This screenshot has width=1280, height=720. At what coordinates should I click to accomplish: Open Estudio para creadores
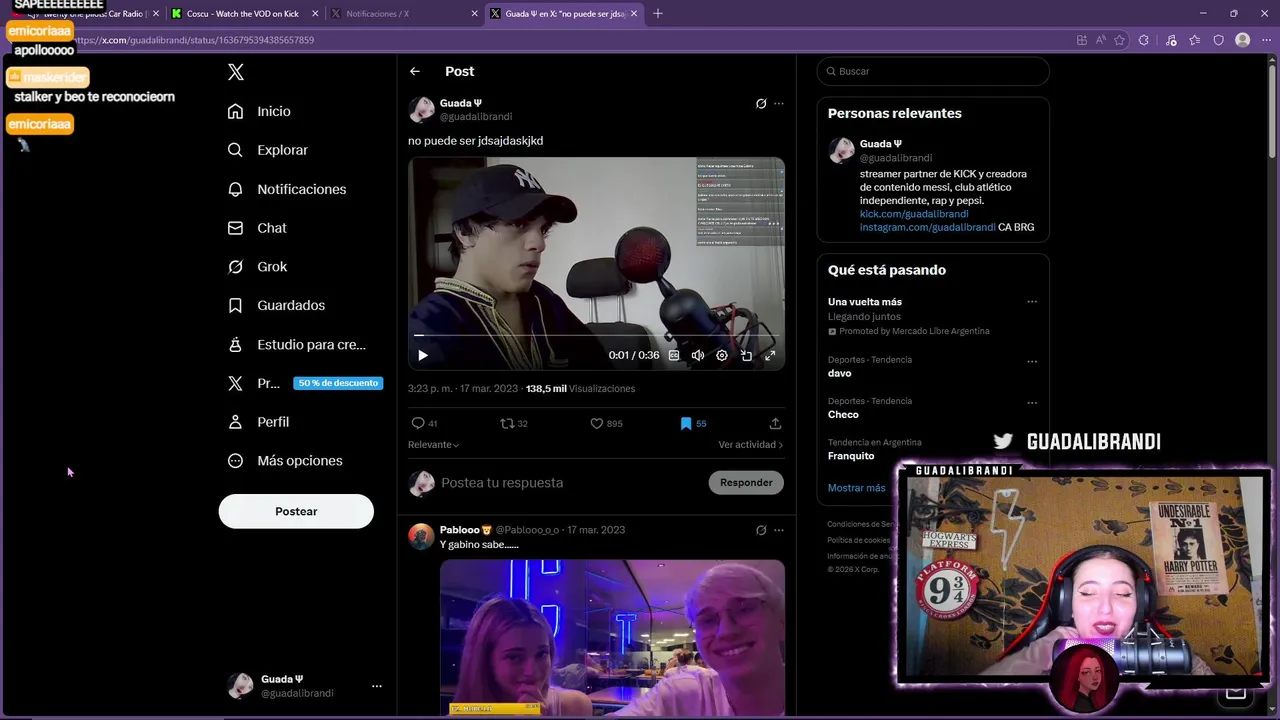pos(296,344)
